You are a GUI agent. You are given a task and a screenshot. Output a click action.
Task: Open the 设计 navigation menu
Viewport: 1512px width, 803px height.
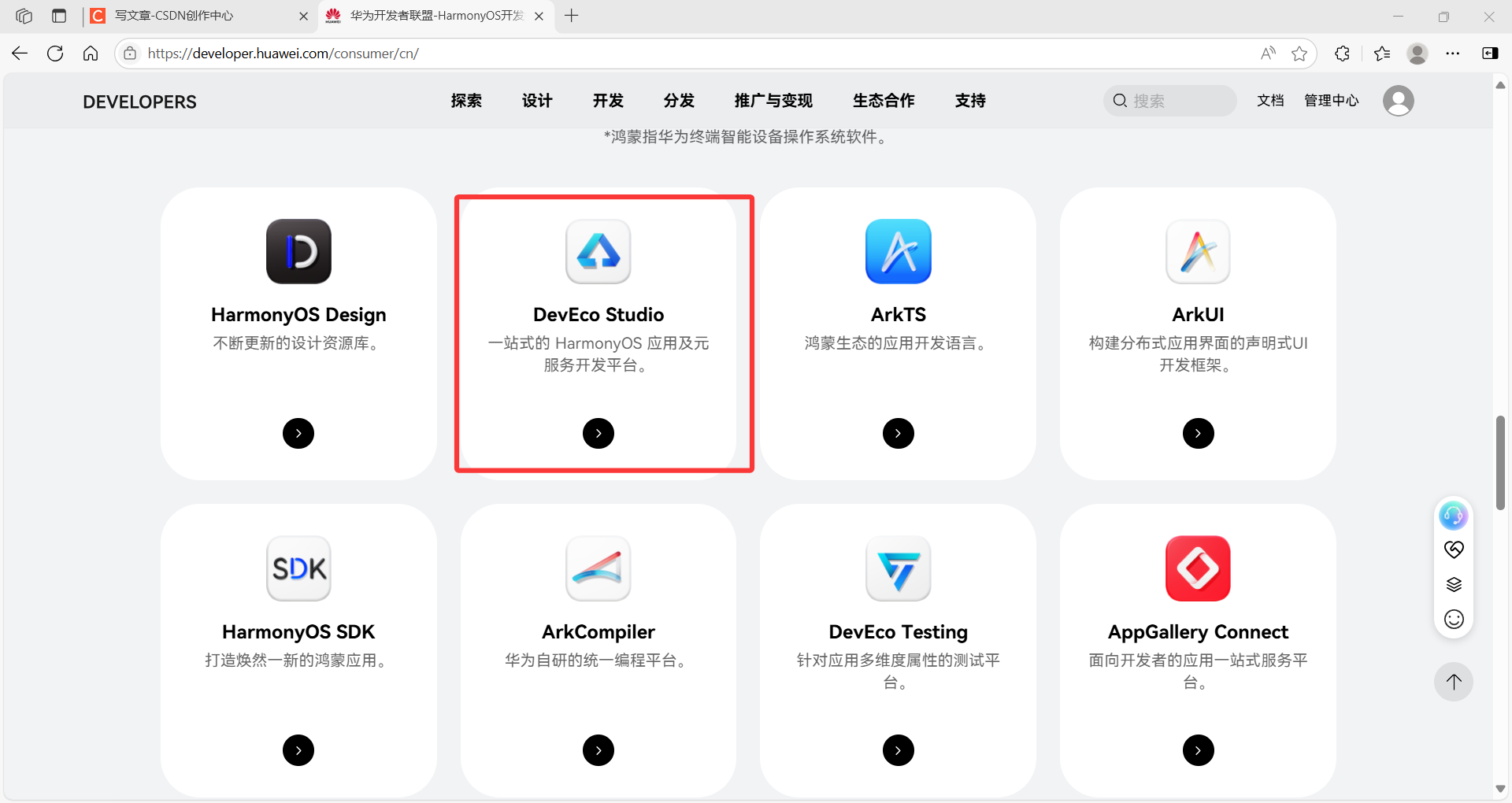pyautogui.click(x=537, y=101)
